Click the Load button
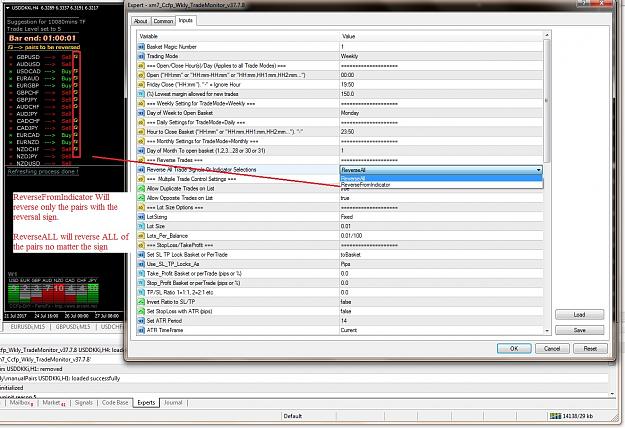 [x=580, y=315]
